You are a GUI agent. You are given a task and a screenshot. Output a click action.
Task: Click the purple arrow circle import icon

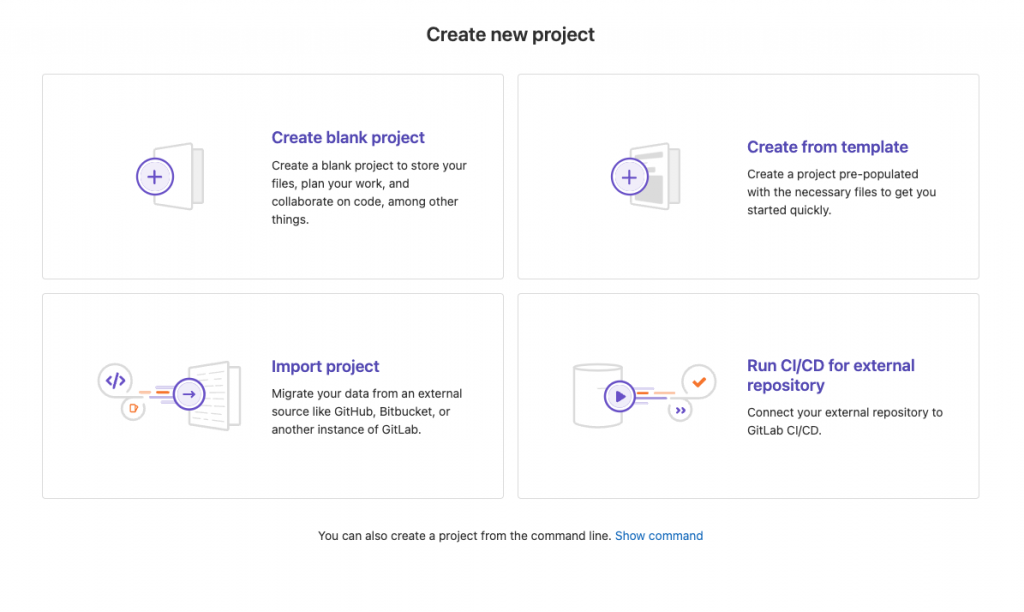(188, 395)
